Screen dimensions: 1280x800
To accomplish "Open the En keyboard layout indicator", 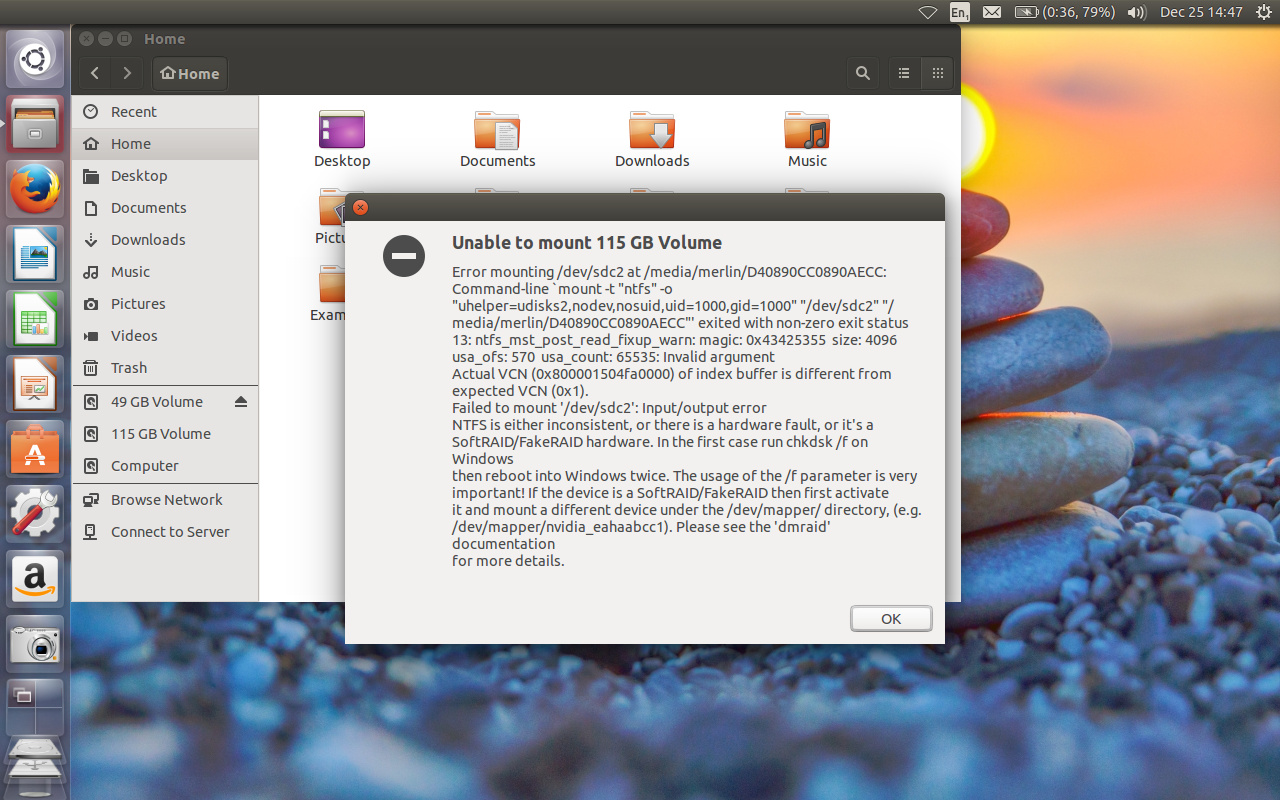I will tap(959, 12).
